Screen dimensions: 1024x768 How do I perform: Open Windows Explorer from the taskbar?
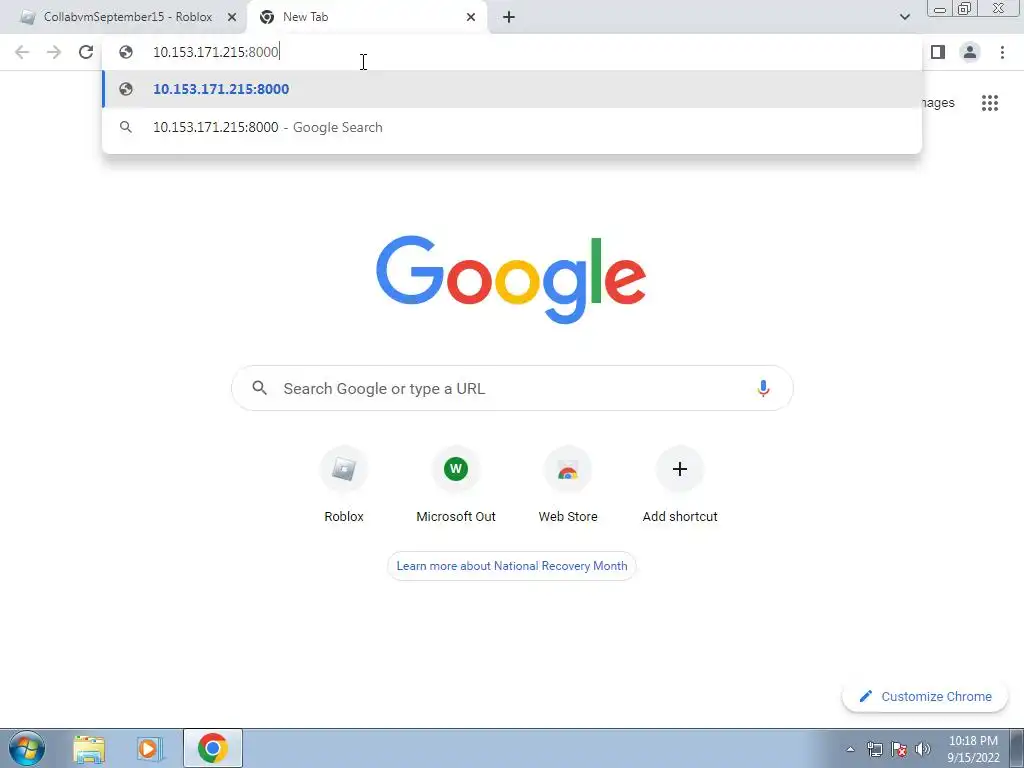pyautogui.click(x=89, y=748)
